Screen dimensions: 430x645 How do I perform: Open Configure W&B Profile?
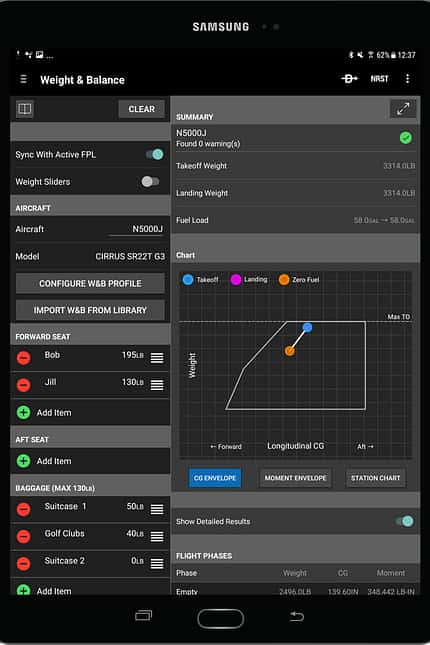click(90, 283)
